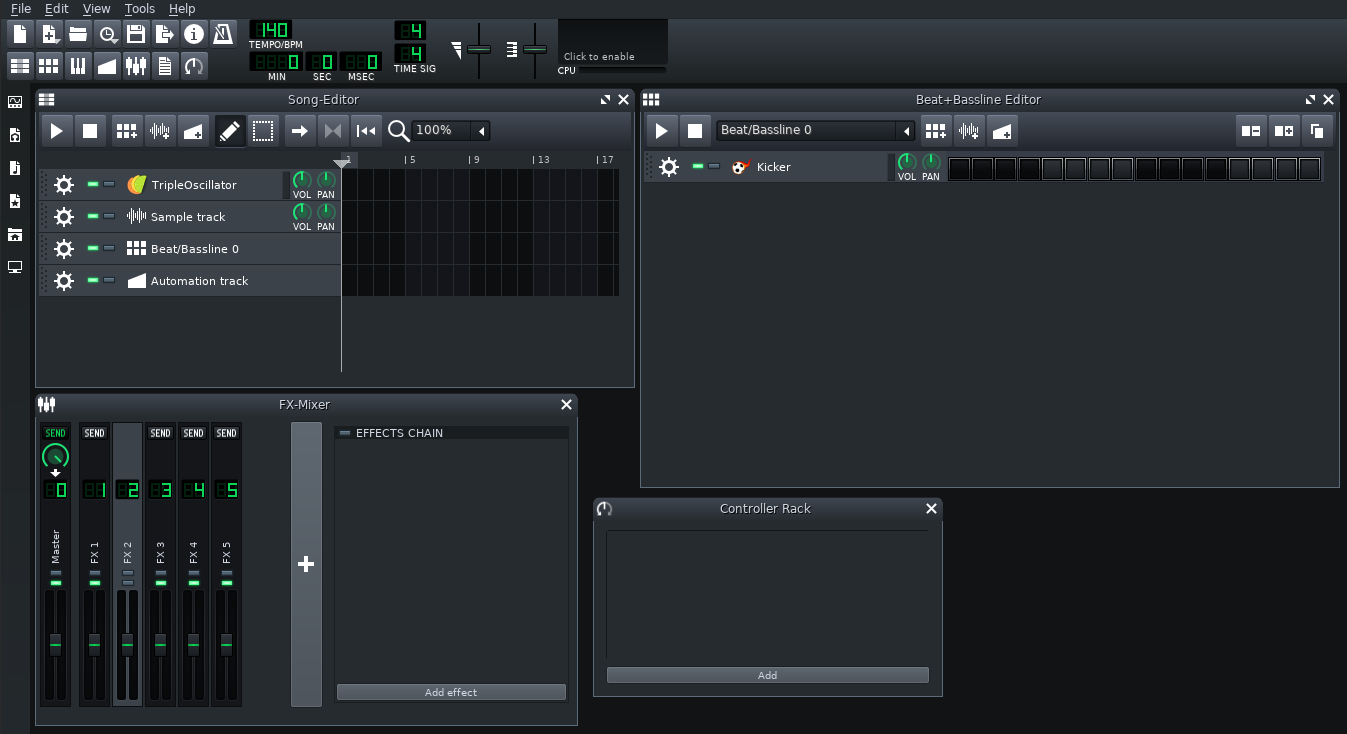Open the View menu
The image size is (1347, 734).
tap(96, 9)
